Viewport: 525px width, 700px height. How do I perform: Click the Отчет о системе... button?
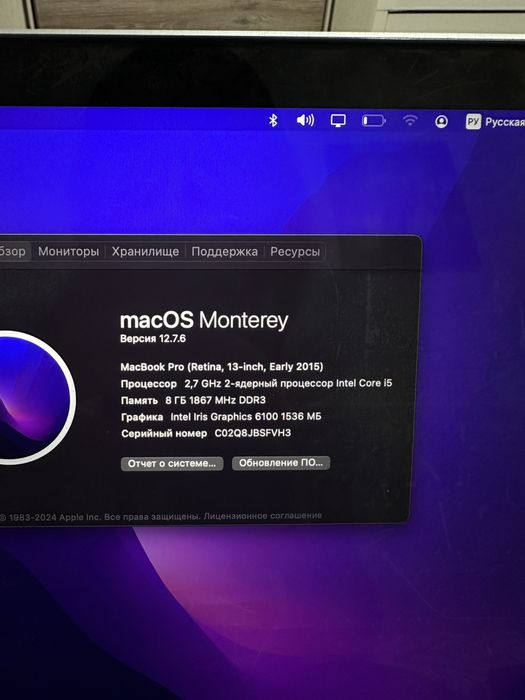[172, 463]
